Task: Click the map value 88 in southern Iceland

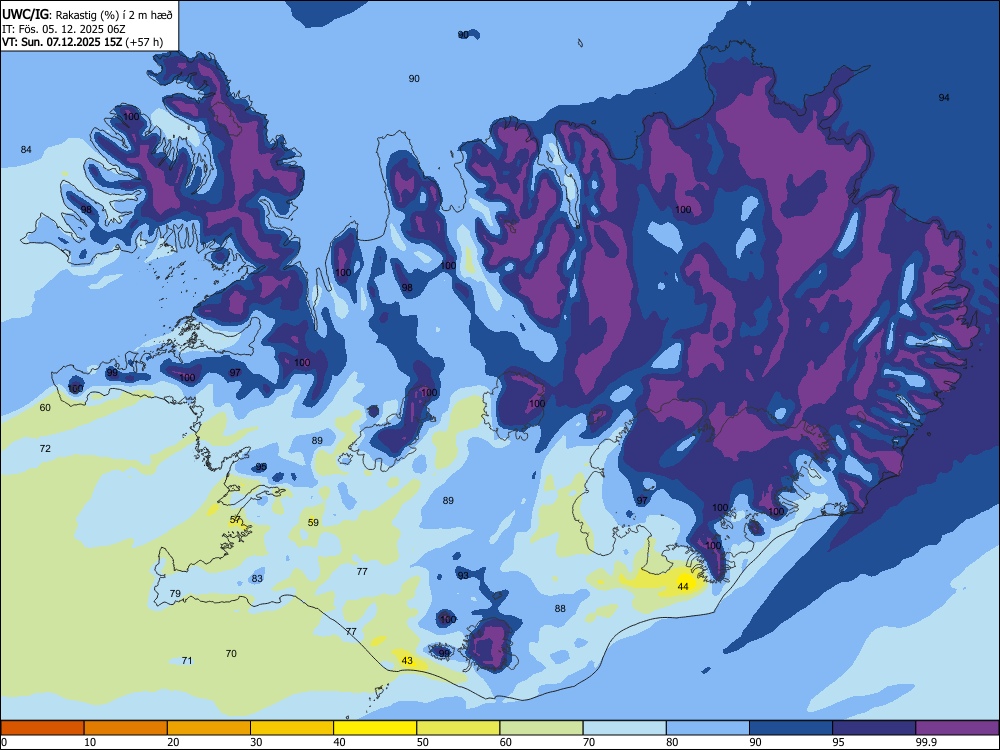Action: [x=560, y=608]
